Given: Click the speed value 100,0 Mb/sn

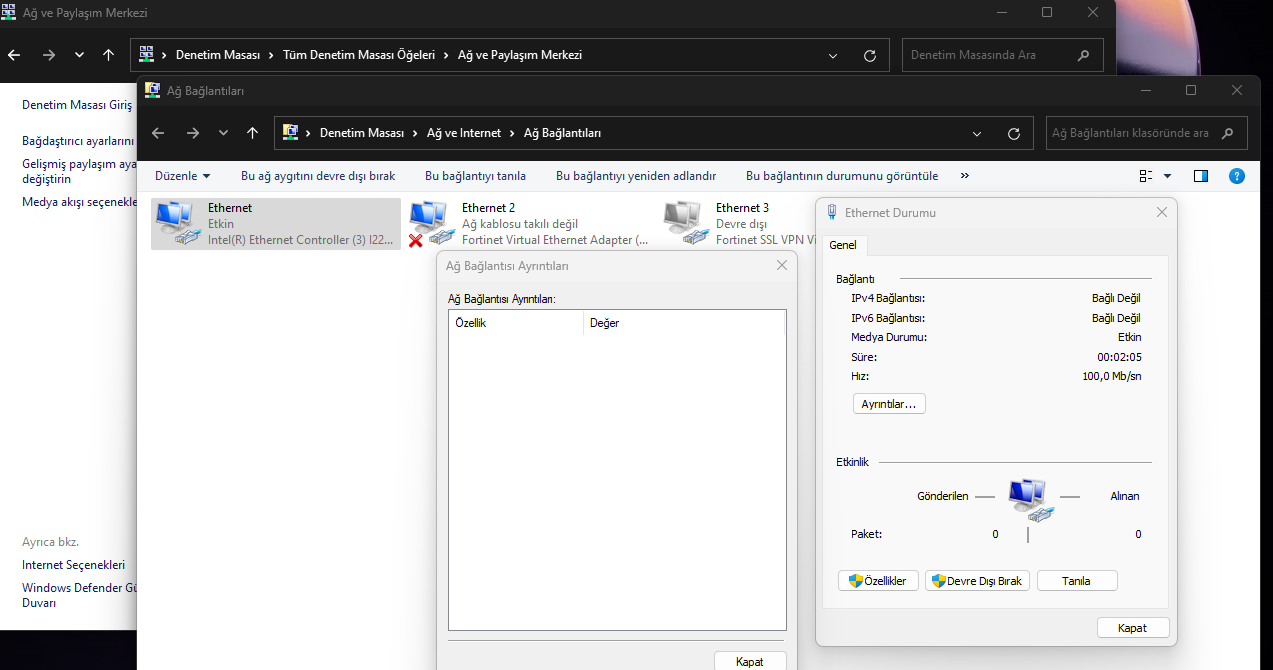Looking at the screenshot, I should pos(1112,377).
